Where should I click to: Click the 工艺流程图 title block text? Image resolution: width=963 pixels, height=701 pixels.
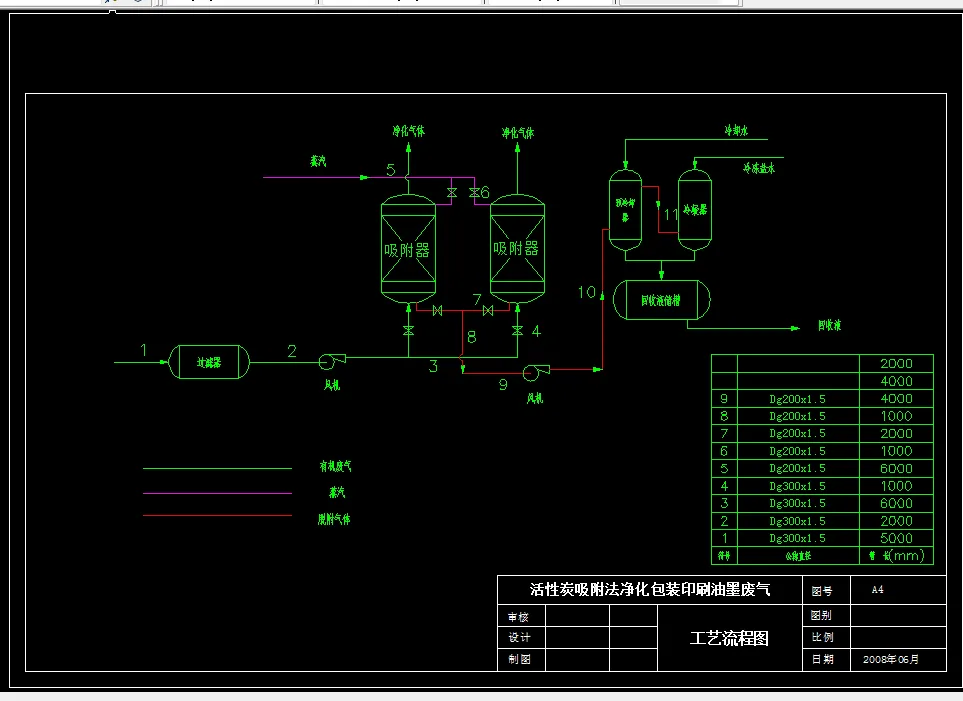[729, 638]
